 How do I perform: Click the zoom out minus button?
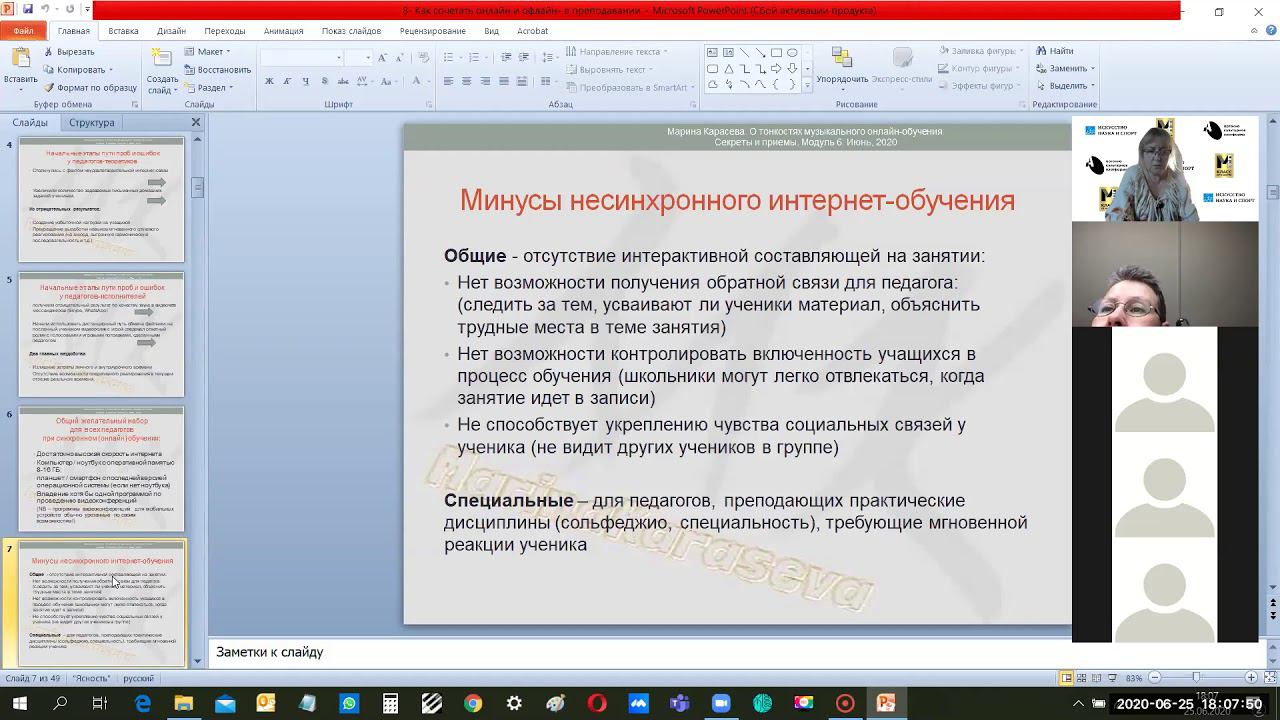(x=1154, y=678)
